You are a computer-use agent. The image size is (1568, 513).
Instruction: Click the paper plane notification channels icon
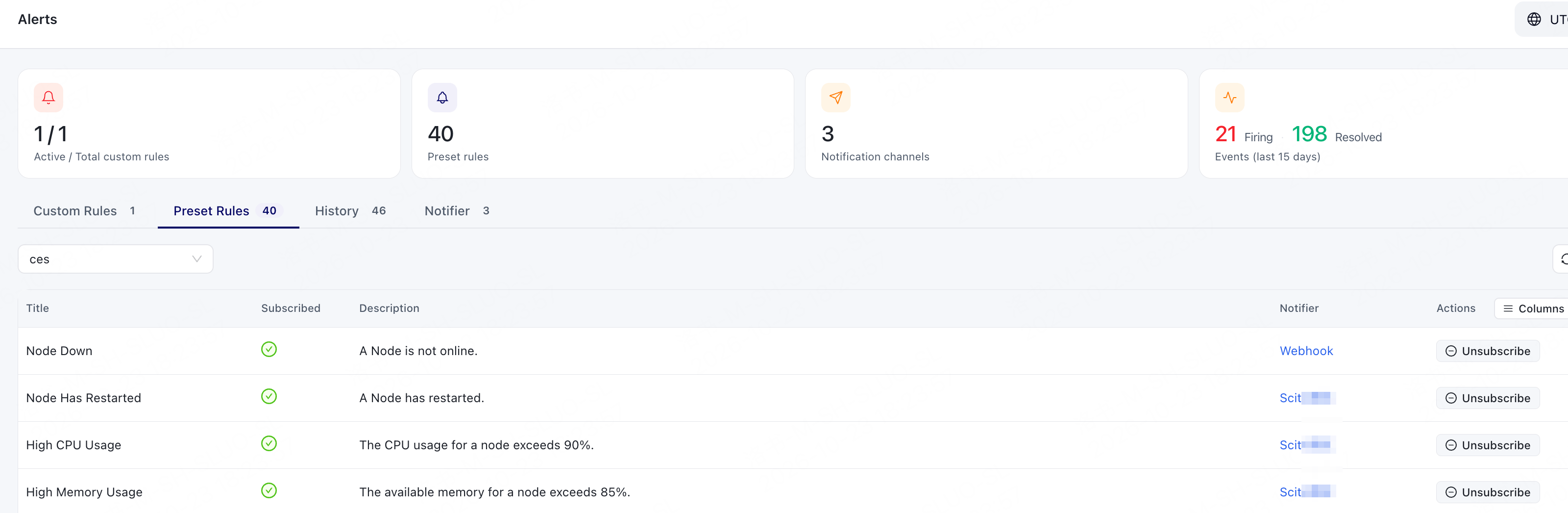(x=836, y=98)
